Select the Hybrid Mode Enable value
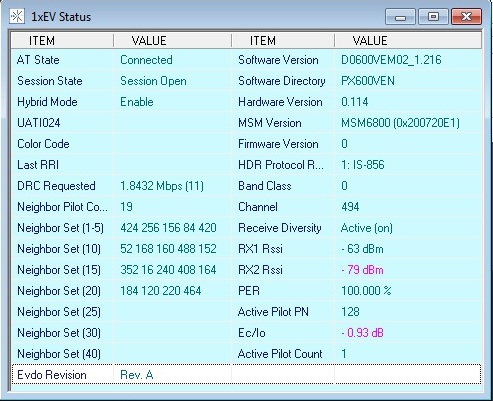 tap(137, 102)
